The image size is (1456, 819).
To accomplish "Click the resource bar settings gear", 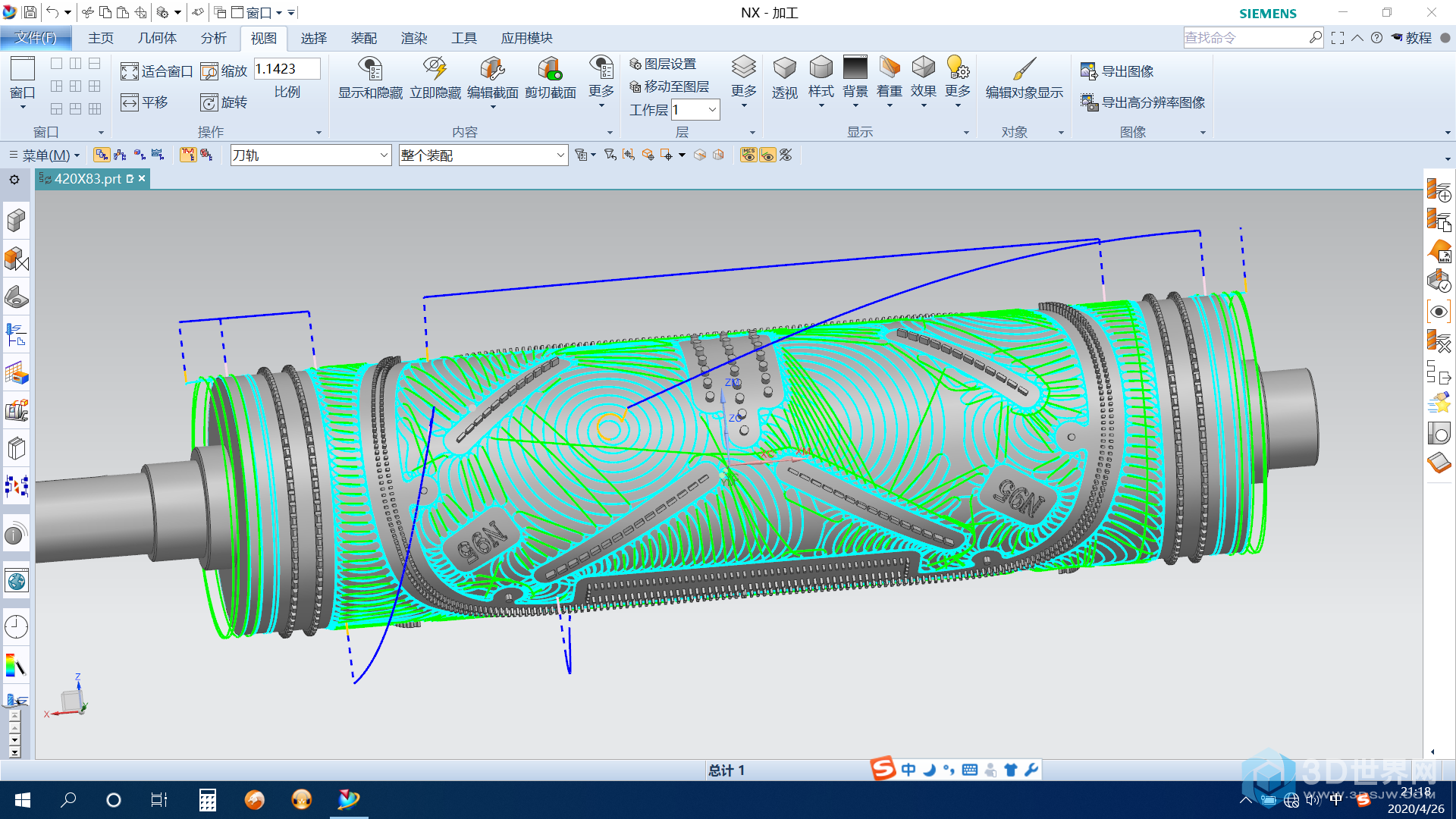I will point(14,180).
